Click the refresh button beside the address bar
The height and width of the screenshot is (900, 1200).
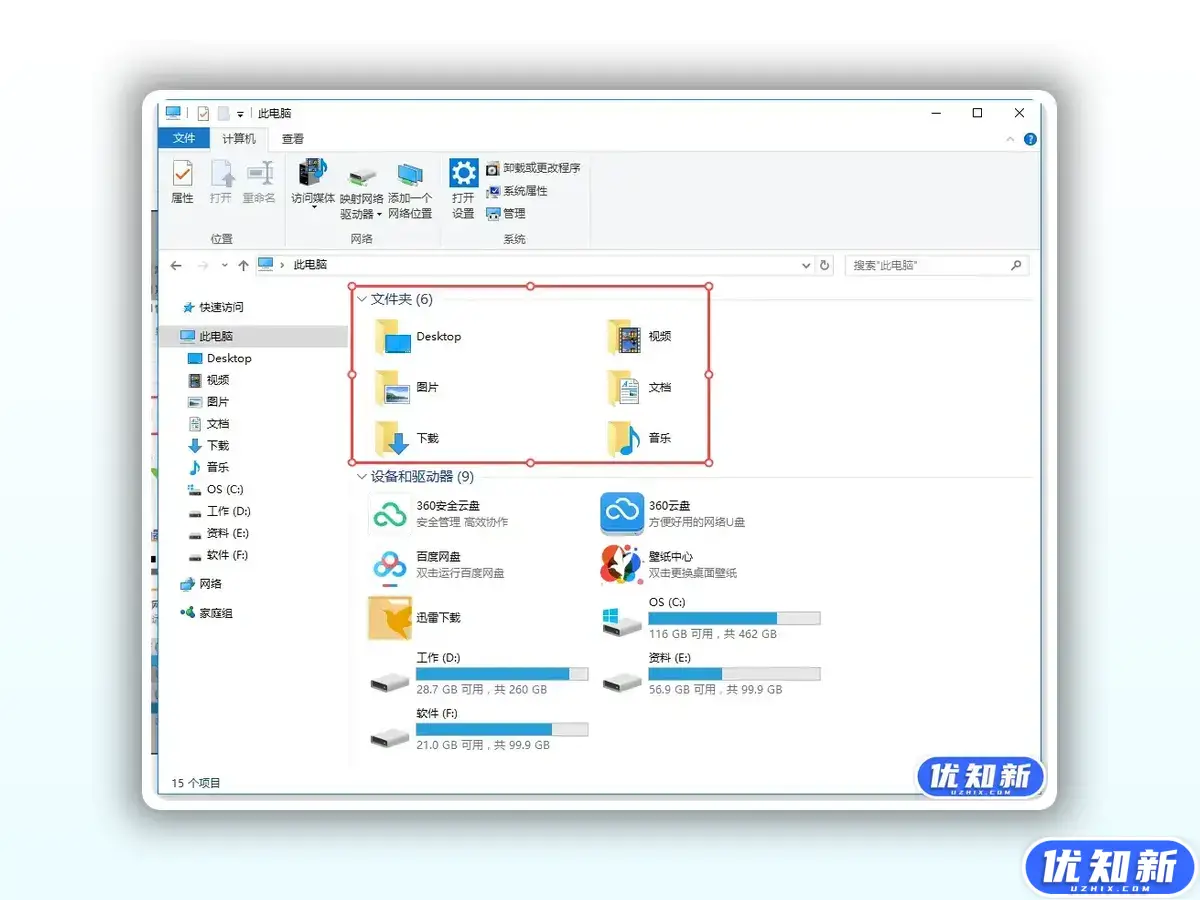click(x=824, y=265)
